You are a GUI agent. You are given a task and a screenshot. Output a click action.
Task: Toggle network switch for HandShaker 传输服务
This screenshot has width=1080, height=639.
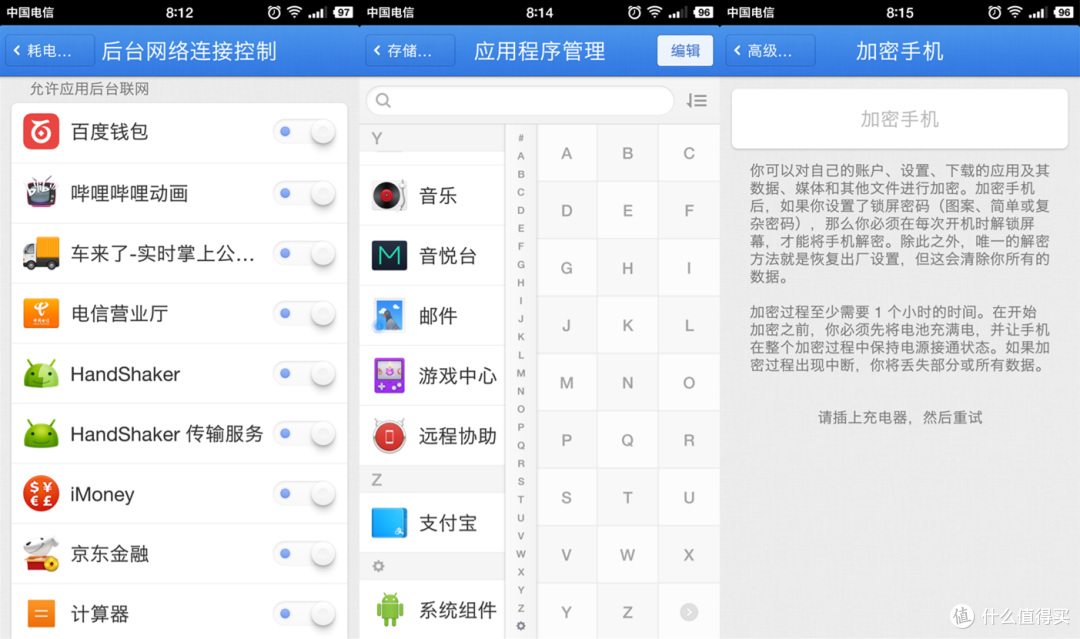click(x=304, y=434)
